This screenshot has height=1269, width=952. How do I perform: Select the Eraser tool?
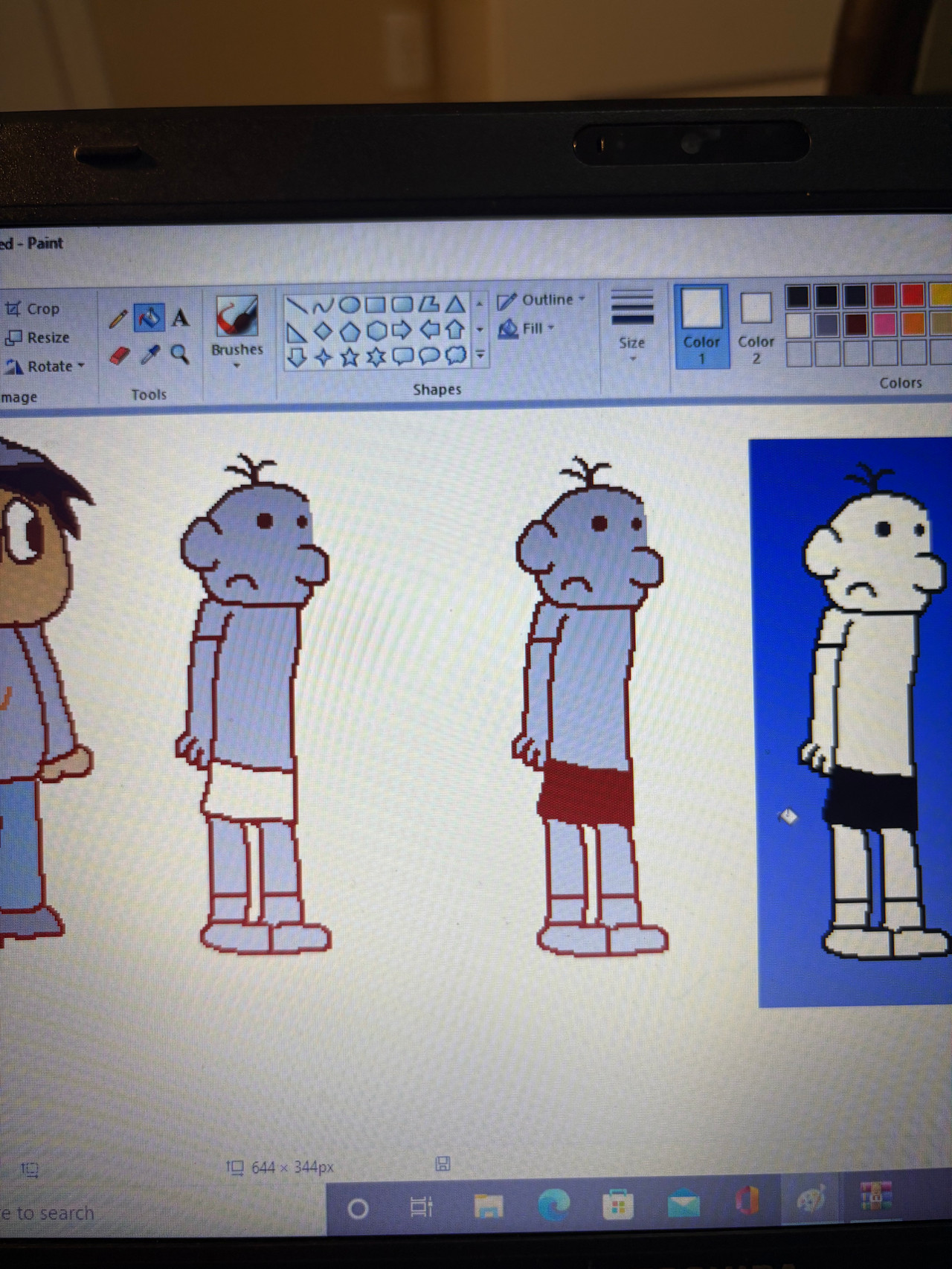pos(119,356)
